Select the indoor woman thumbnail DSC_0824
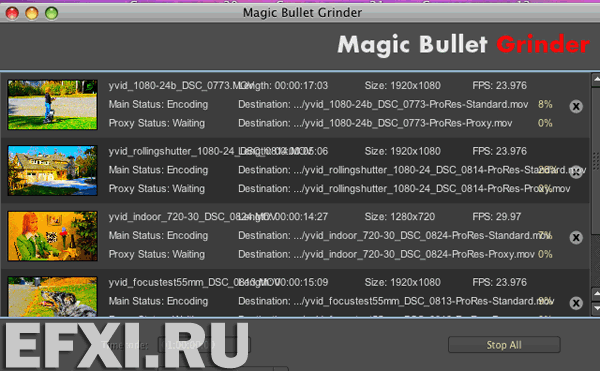The image size is (600, 371). pos(52,236)
